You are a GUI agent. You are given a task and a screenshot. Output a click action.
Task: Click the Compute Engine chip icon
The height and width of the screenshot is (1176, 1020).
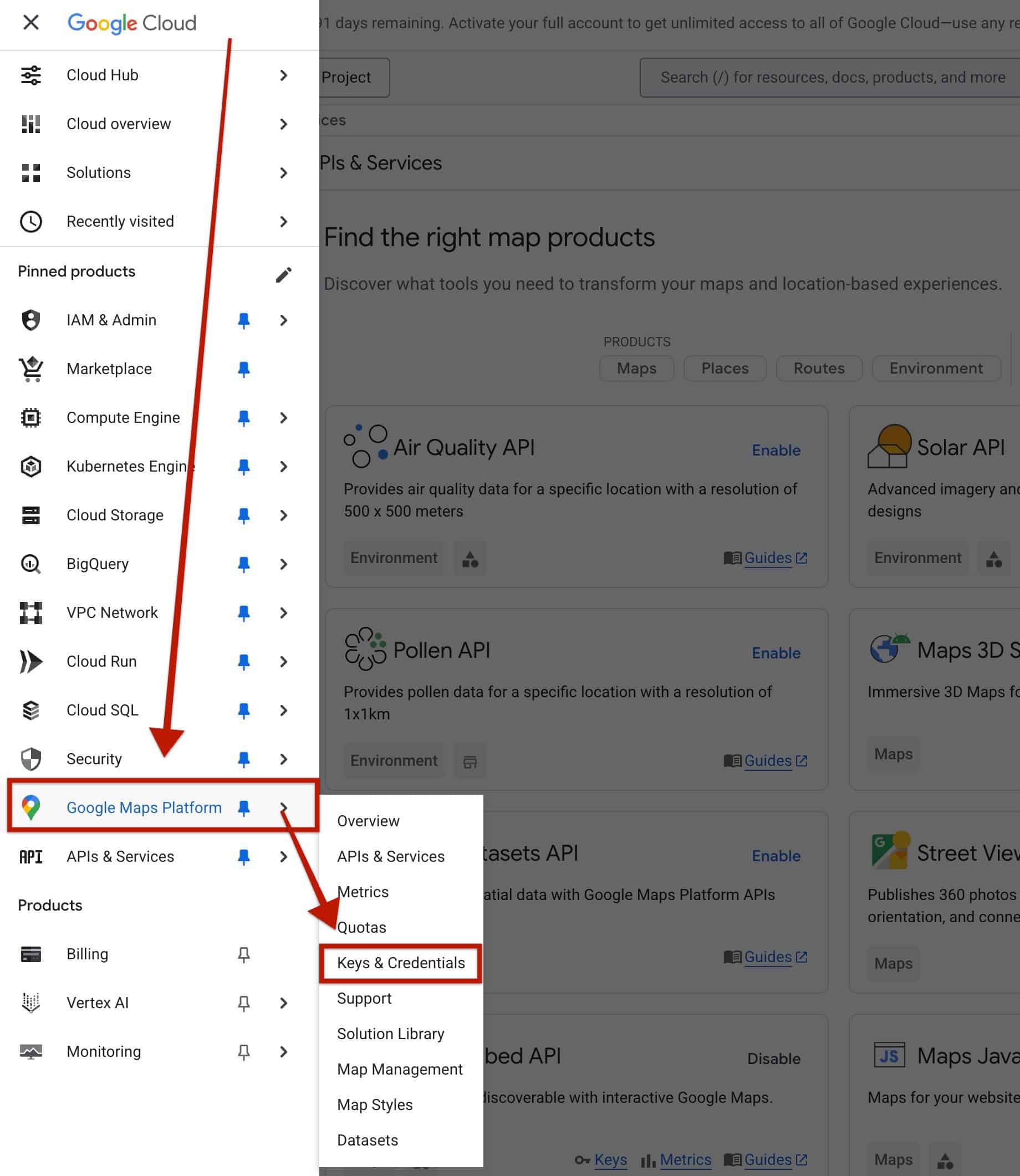click(30, 418)
